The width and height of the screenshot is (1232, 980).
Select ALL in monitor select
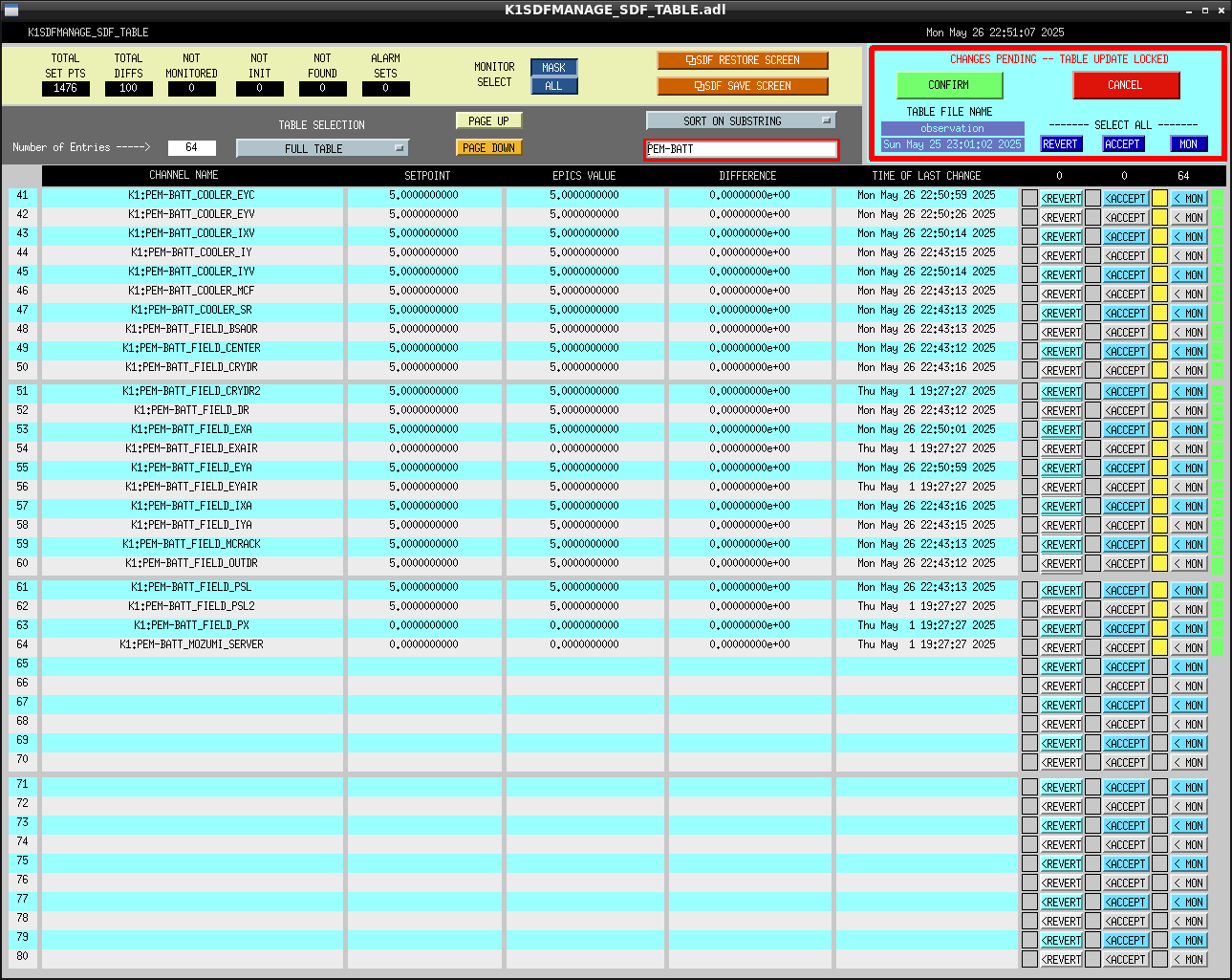click(x=554, y=86)
